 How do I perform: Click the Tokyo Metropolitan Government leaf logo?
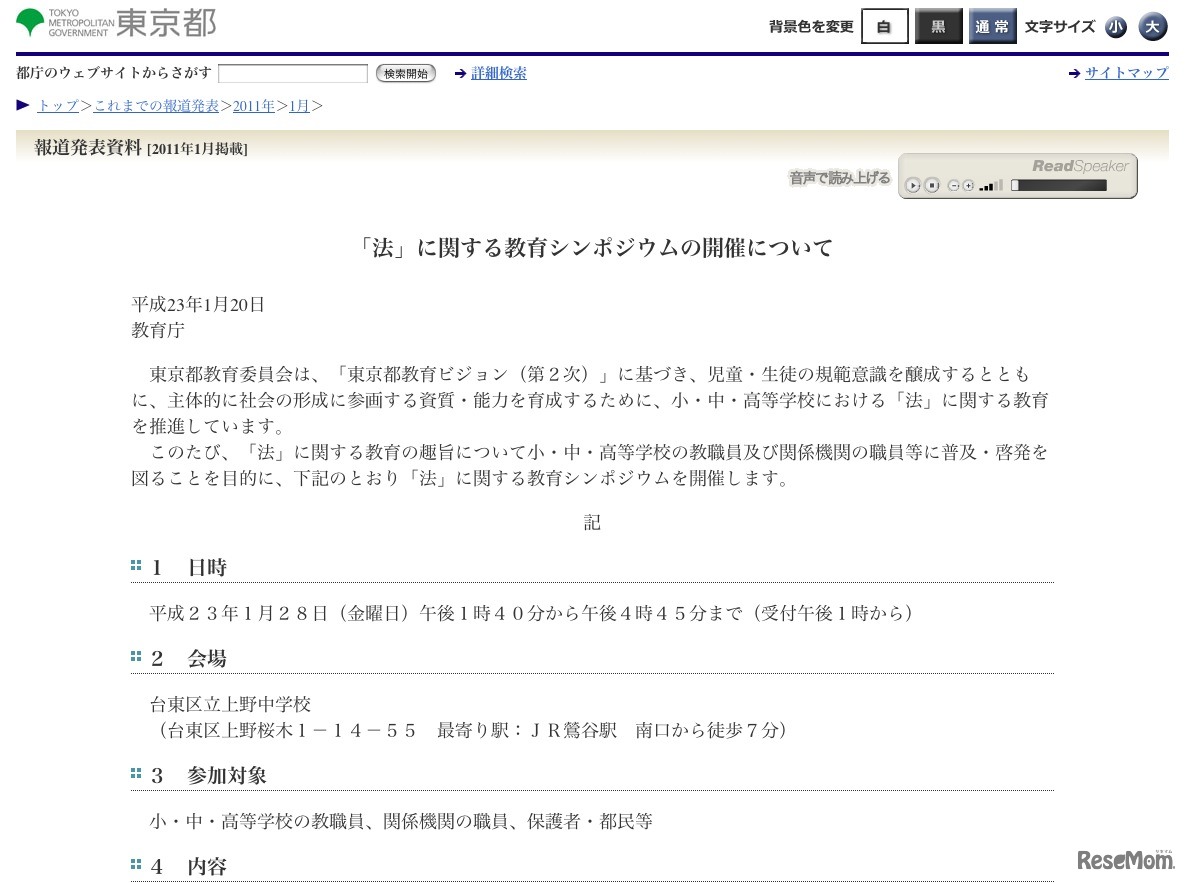pyautogui.click(x=32, y=22)
